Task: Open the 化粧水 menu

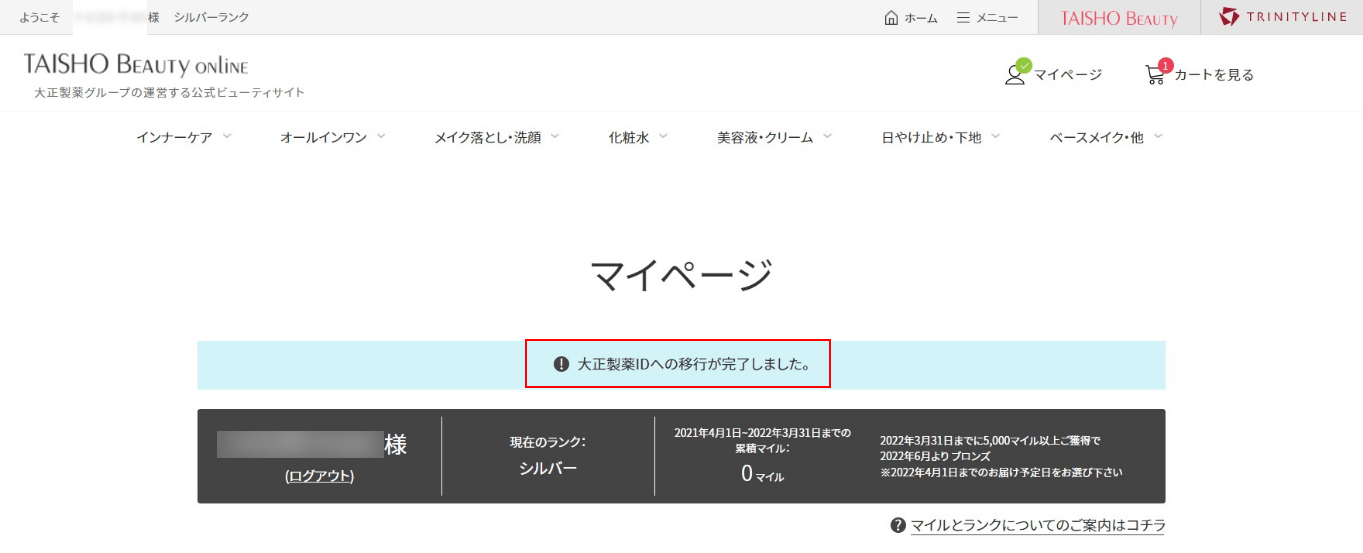Action: [629, 138]
